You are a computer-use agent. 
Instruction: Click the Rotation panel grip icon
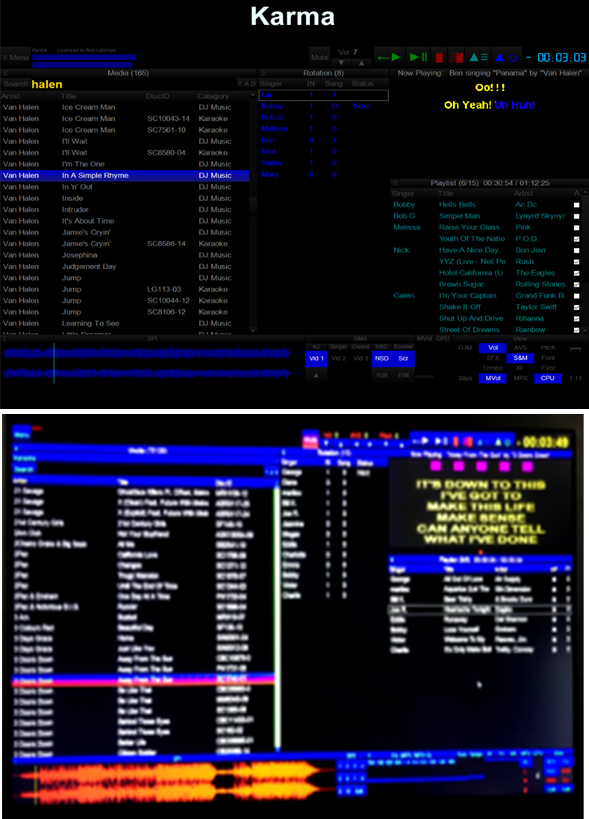click(264, 73)
